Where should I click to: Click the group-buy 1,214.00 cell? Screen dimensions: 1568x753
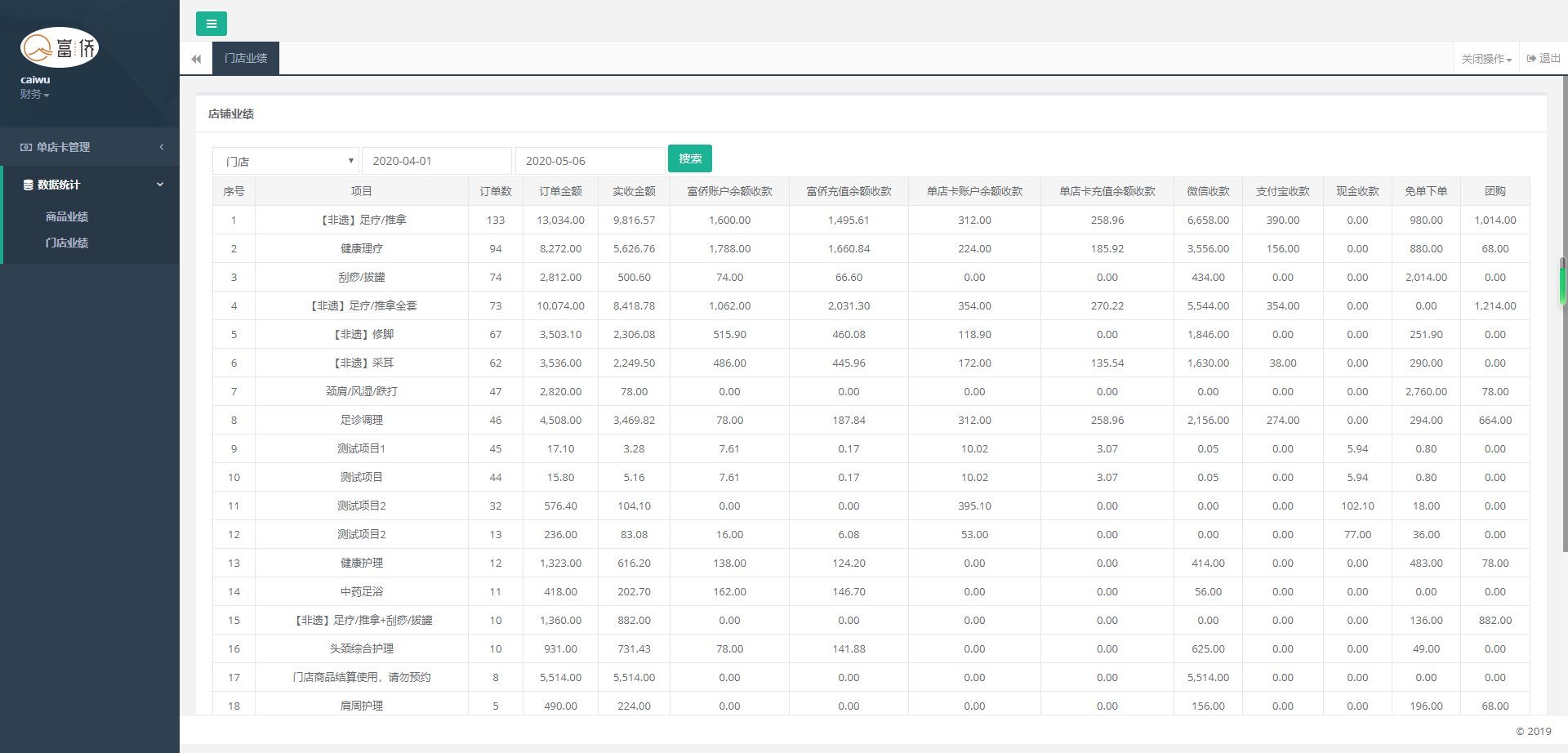pyautogui.click(x=1495, y=305)
